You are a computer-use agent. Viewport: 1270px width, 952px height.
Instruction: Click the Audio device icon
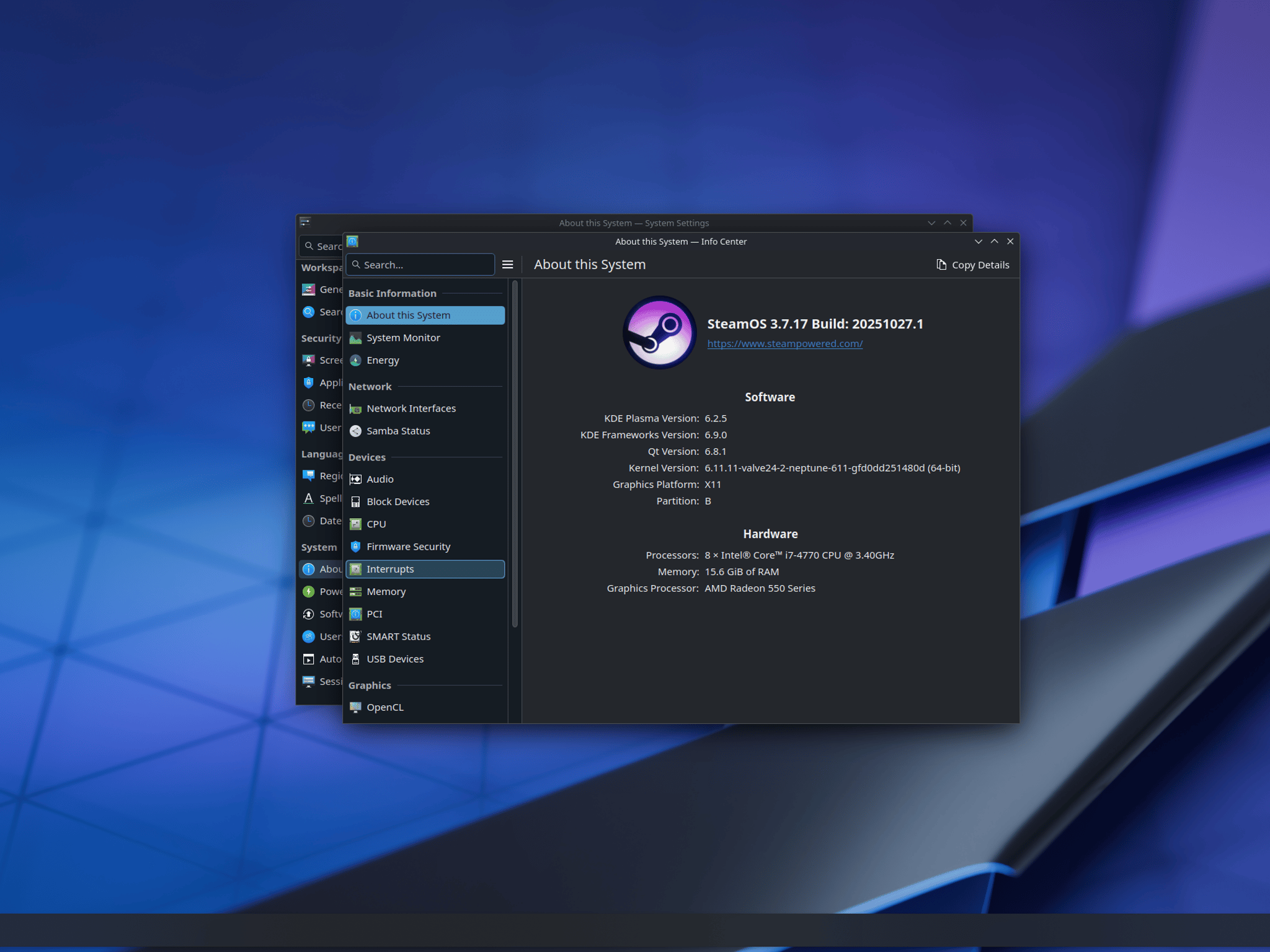[355, 479]
